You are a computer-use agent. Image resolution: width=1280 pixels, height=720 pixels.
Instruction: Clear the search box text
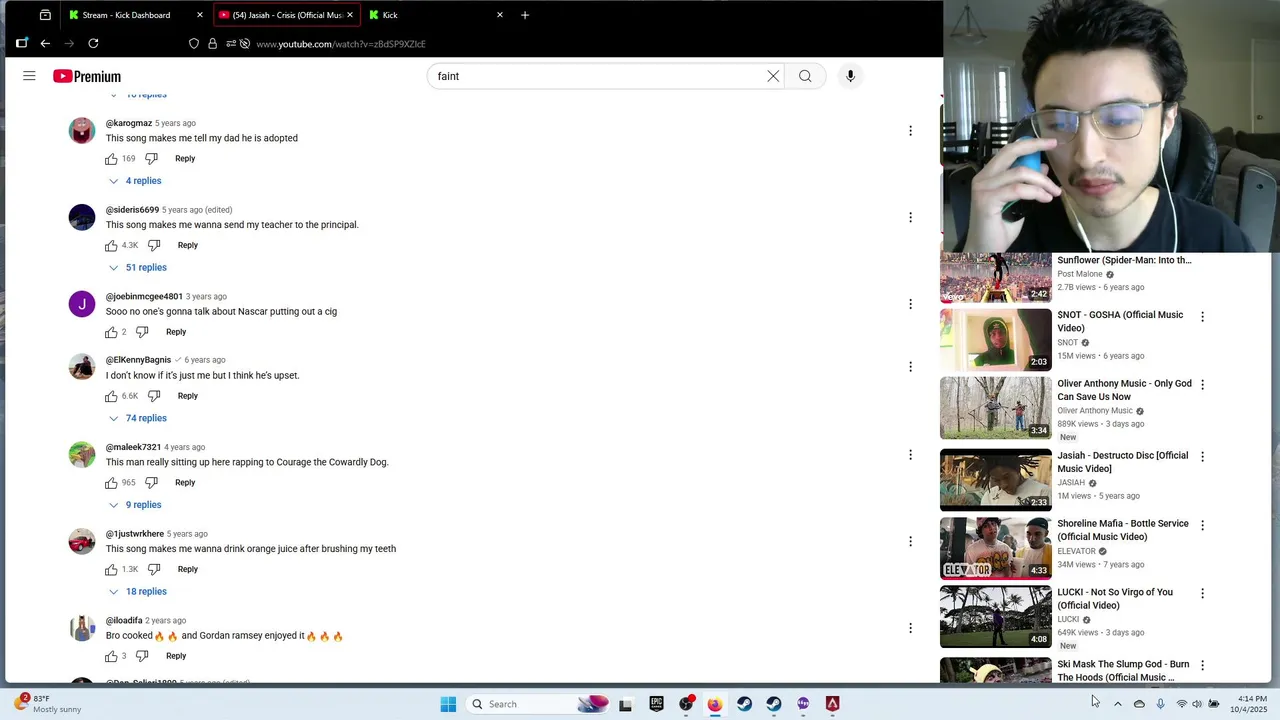point(773,76)
